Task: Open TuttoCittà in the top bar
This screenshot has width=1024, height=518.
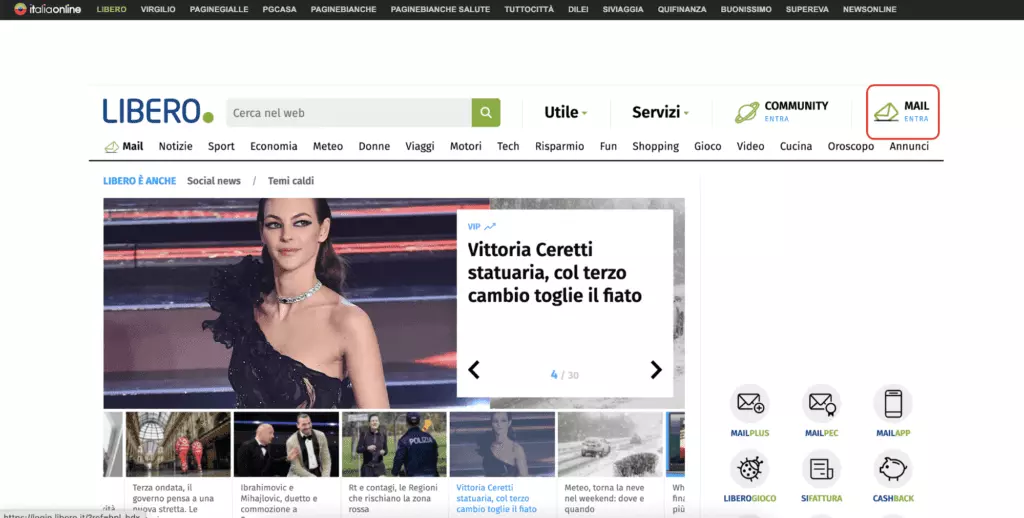Action: (x=529, y=9)
